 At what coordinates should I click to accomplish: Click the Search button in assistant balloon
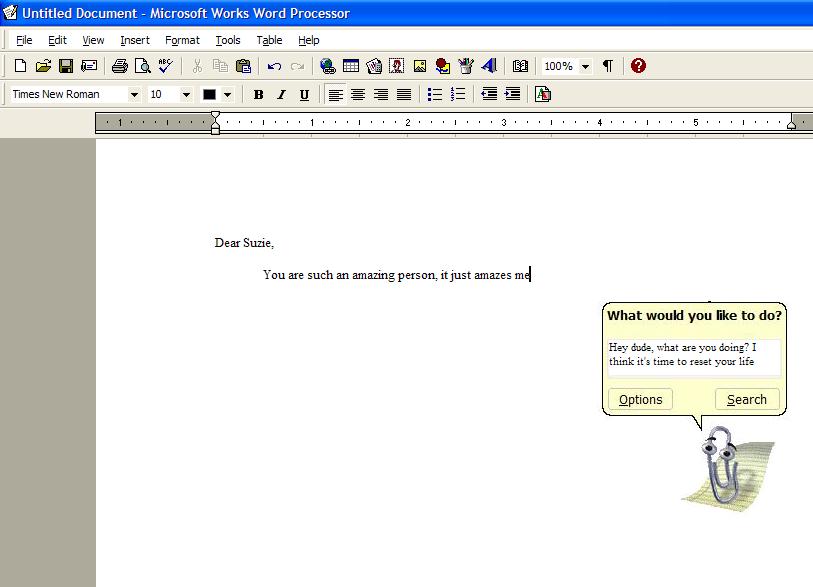click(747, 399)
